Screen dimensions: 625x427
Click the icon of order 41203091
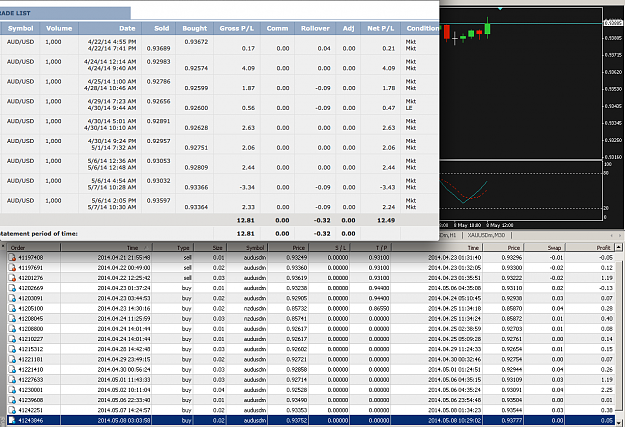tap(12, 298)
